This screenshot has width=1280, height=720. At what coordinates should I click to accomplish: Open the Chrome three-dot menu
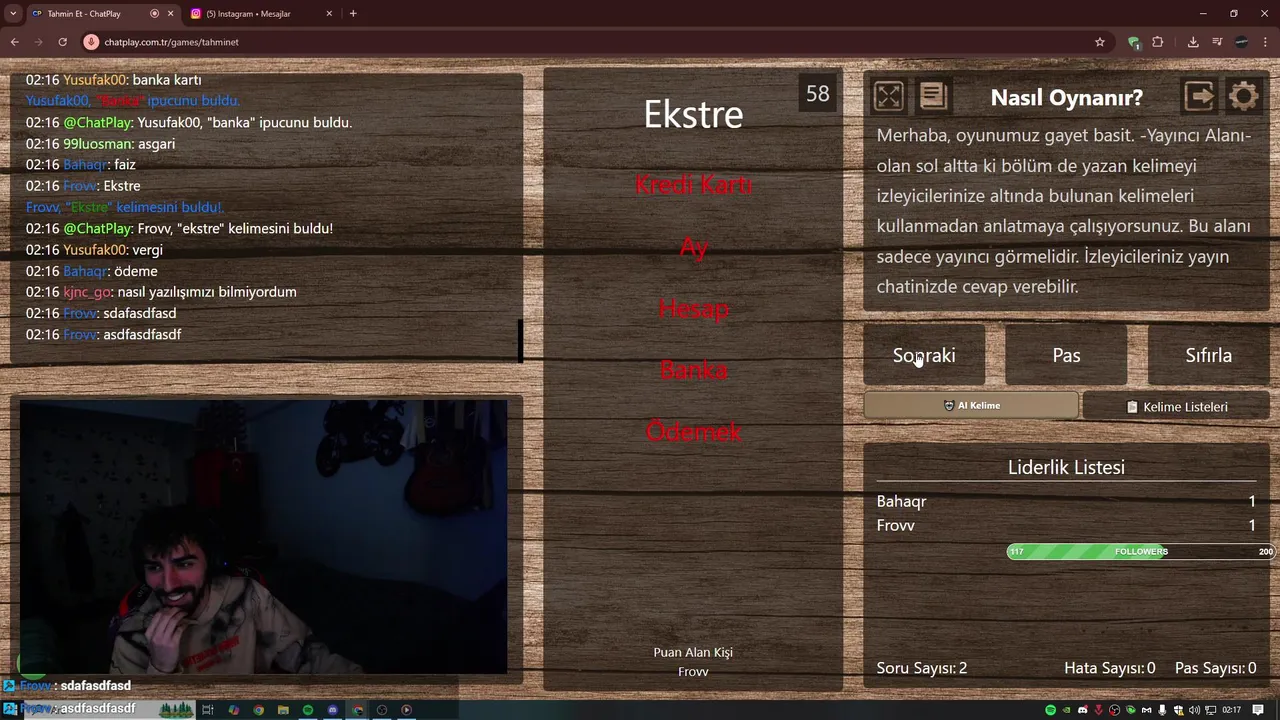(1266, 42)
